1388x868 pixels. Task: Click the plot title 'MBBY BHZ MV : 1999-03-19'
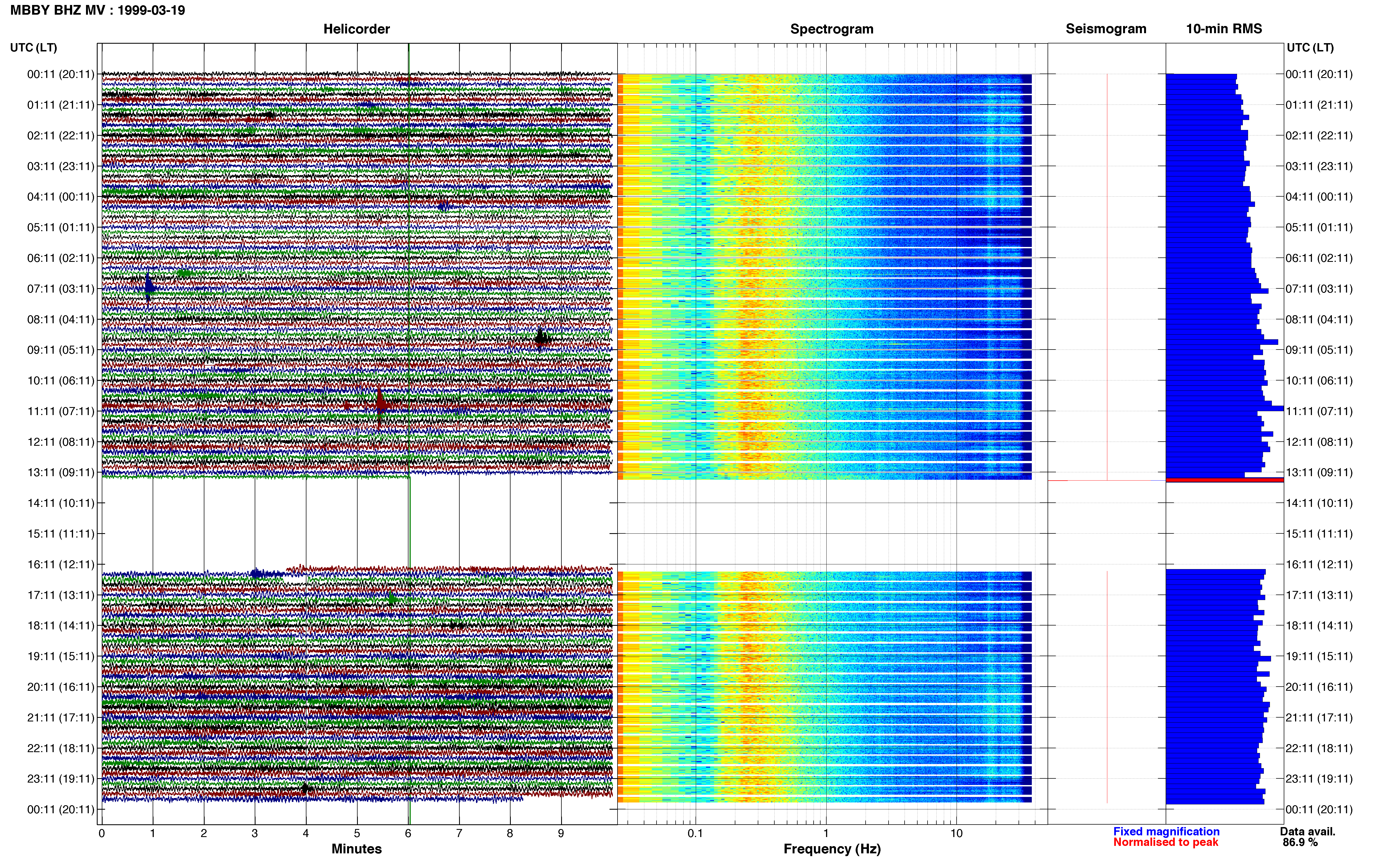pyautogui.click(x=98, y=10)
